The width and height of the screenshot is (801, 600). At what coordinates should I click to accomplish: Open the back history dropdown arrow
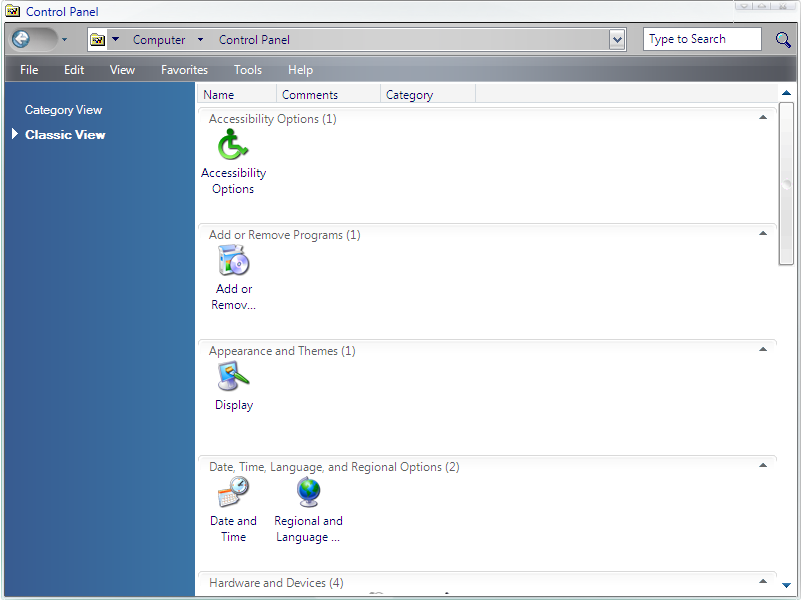64,39
